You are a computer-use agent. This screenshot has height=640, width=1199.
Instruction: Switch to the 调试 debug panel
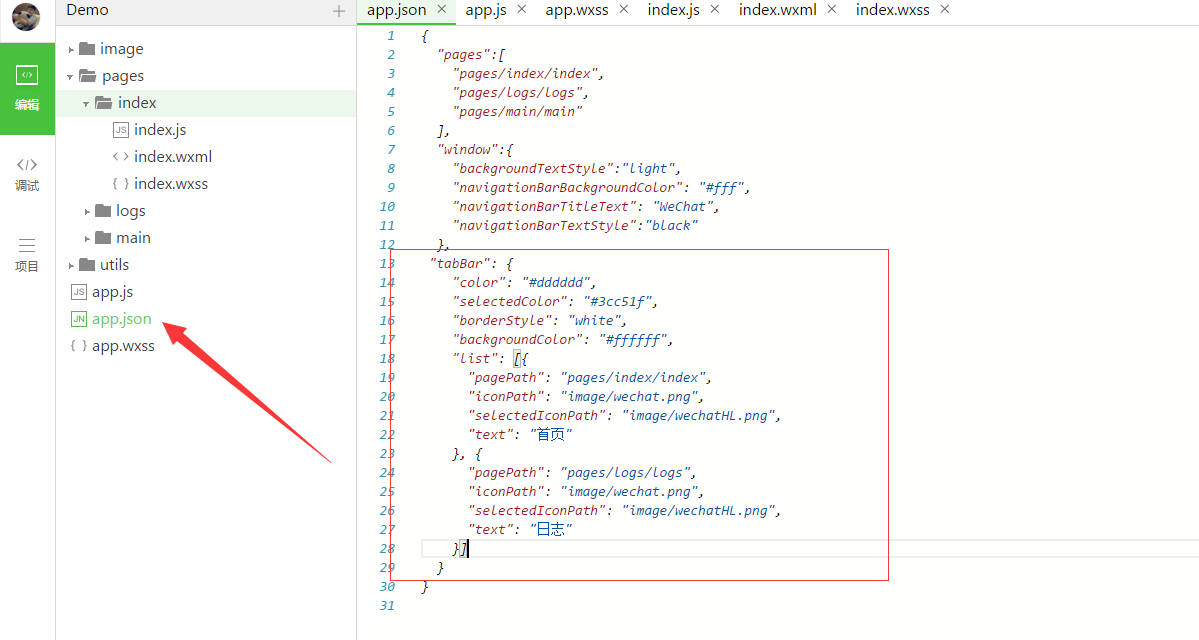(x=27, y=174)
